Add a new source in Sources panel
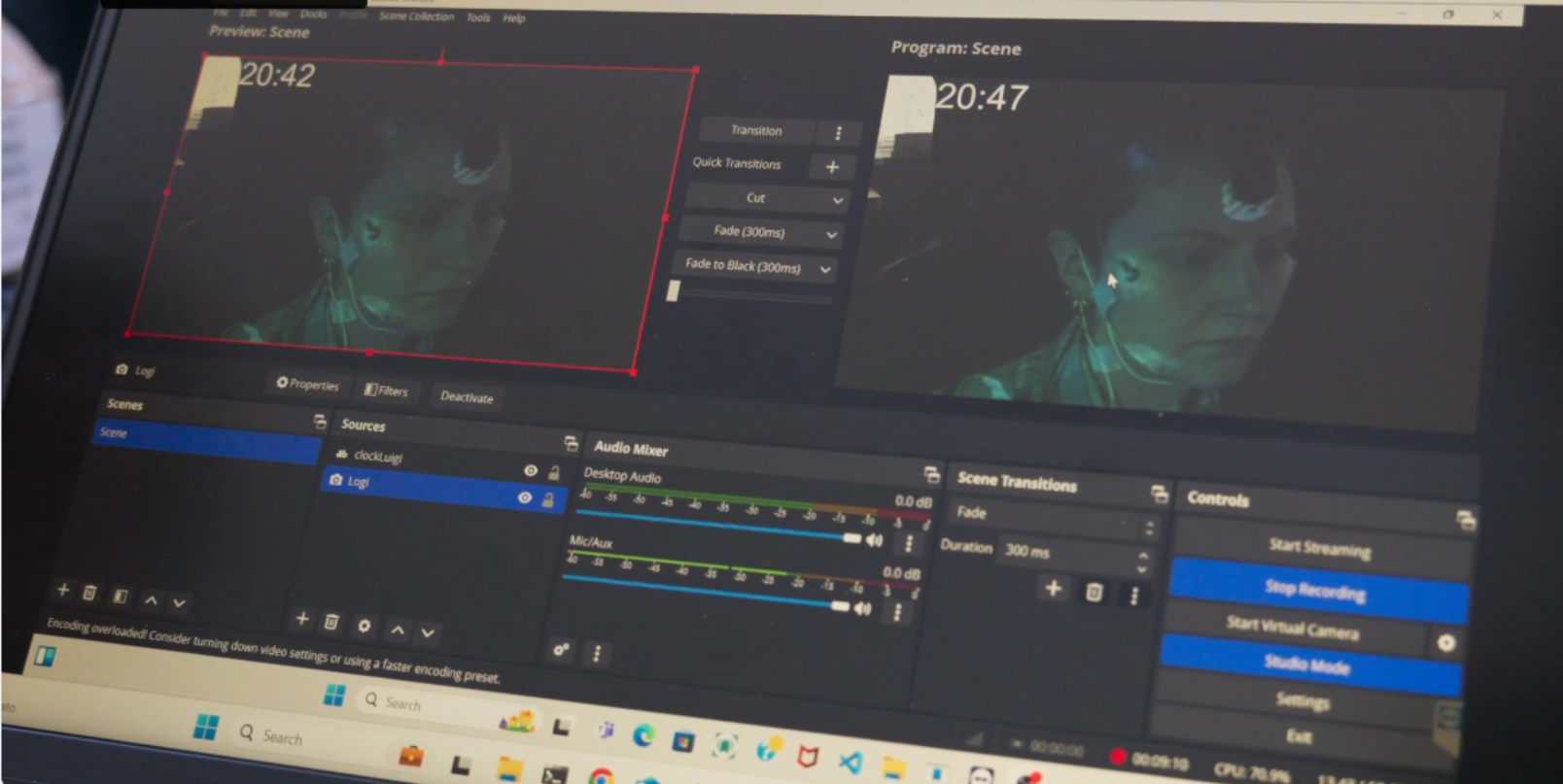Screen dimensions: 1563x784 click(302, 619)
